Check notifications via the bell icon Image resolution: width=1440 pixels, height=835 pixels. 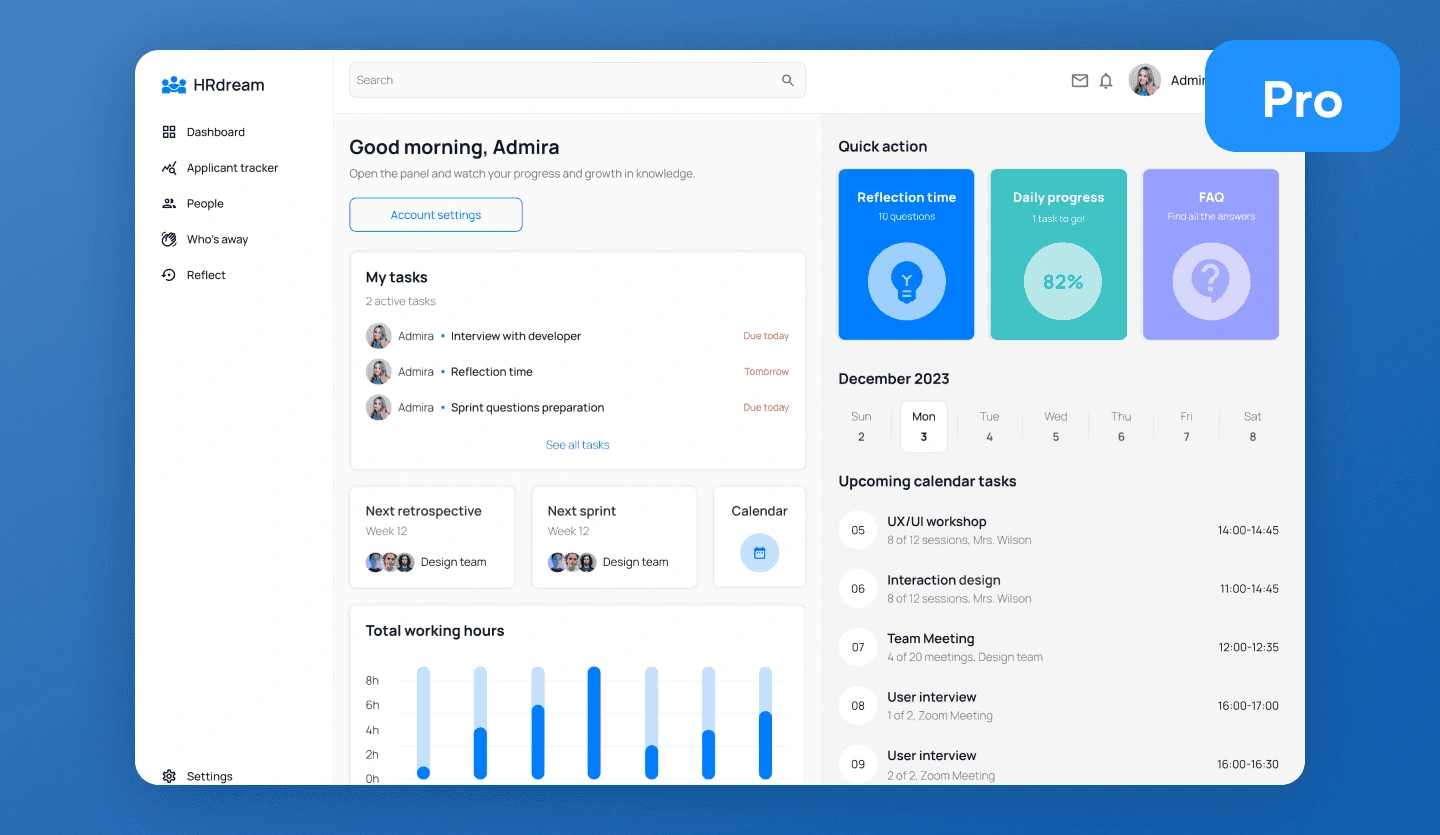click(x=1106, y=80)
